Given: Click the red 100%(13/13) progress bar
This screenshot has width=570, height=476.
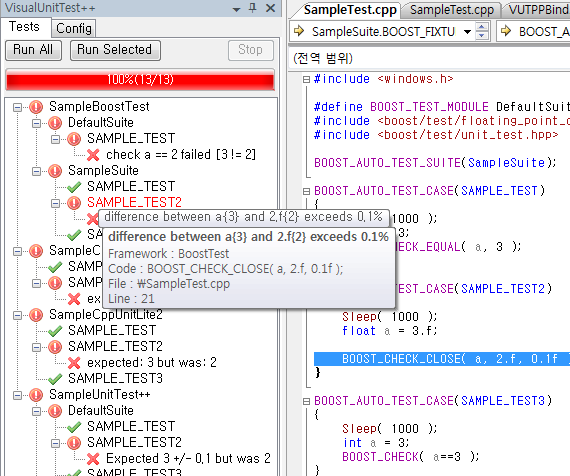Looking at the screenshot, I should tap(140, 80).
